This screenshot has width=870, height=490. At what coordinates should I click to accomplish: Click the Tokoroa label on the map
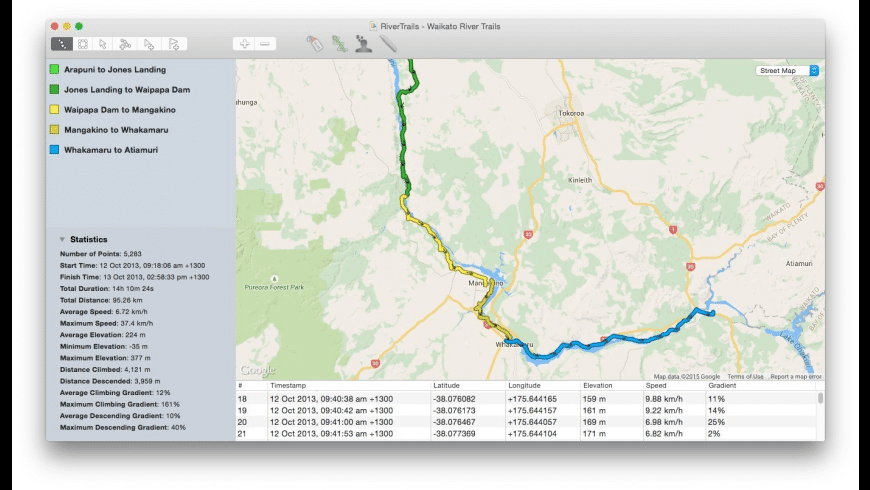coord(571,113)
